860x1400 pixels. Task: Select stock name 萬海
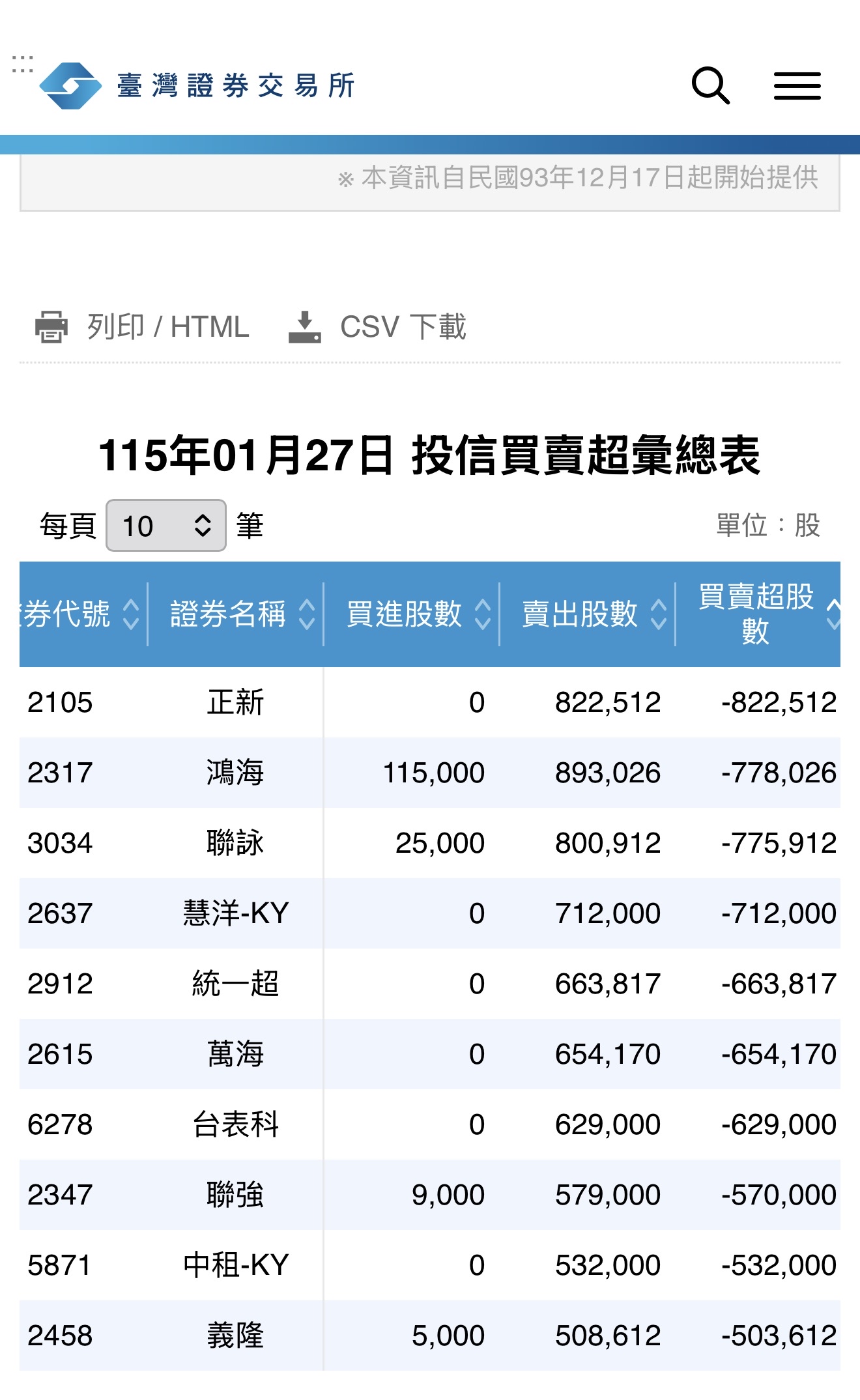(235, 1054)
